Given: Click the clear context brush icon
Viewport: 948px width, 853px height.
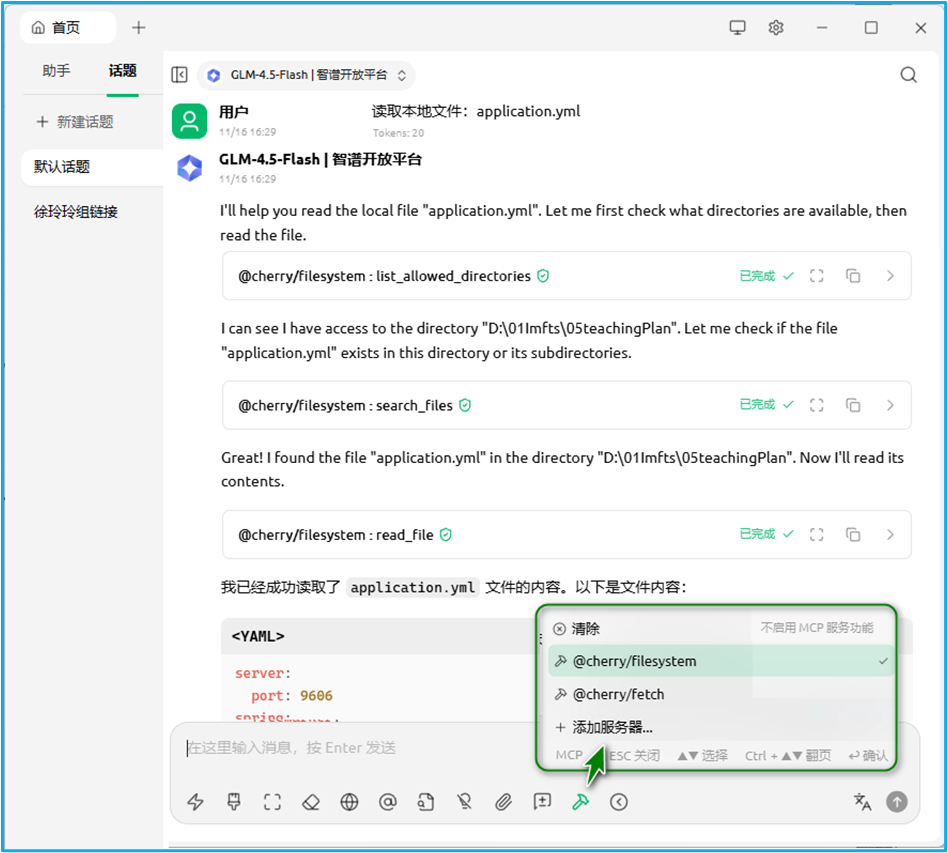Looking at the screenshot, I should pos(233,802).
